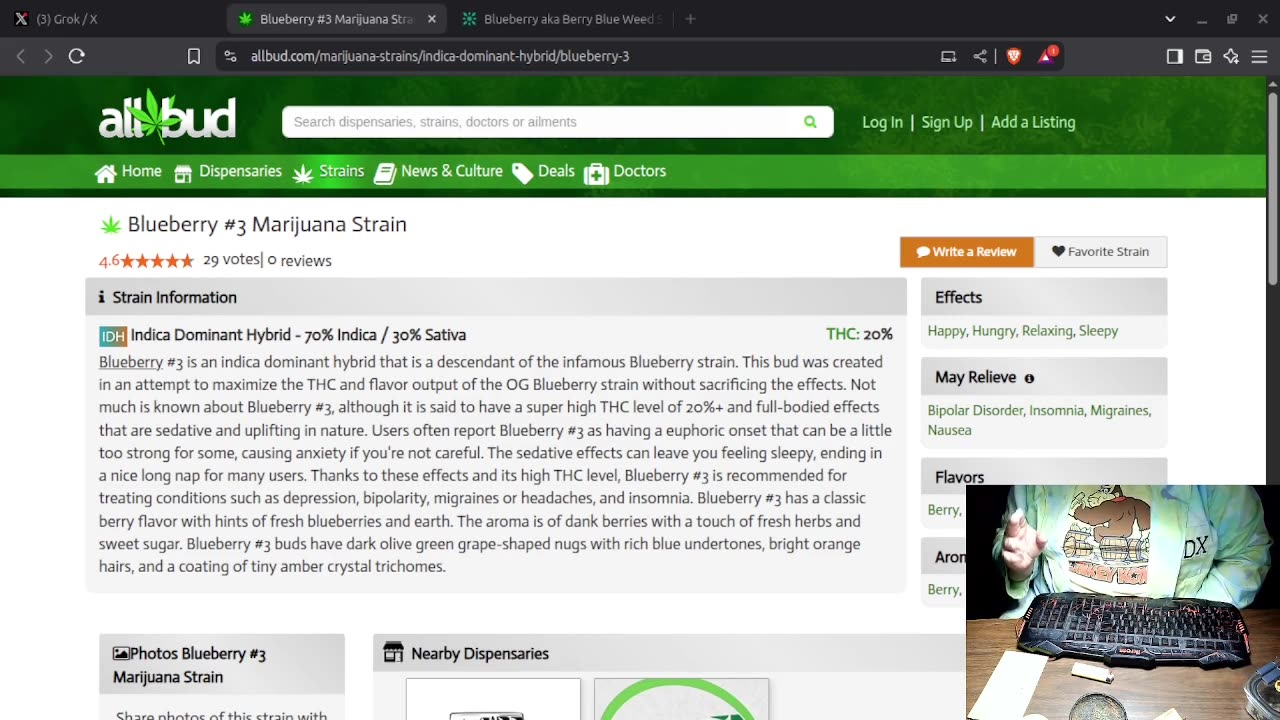Open Brave Shields lion icon

(1013, 57)
